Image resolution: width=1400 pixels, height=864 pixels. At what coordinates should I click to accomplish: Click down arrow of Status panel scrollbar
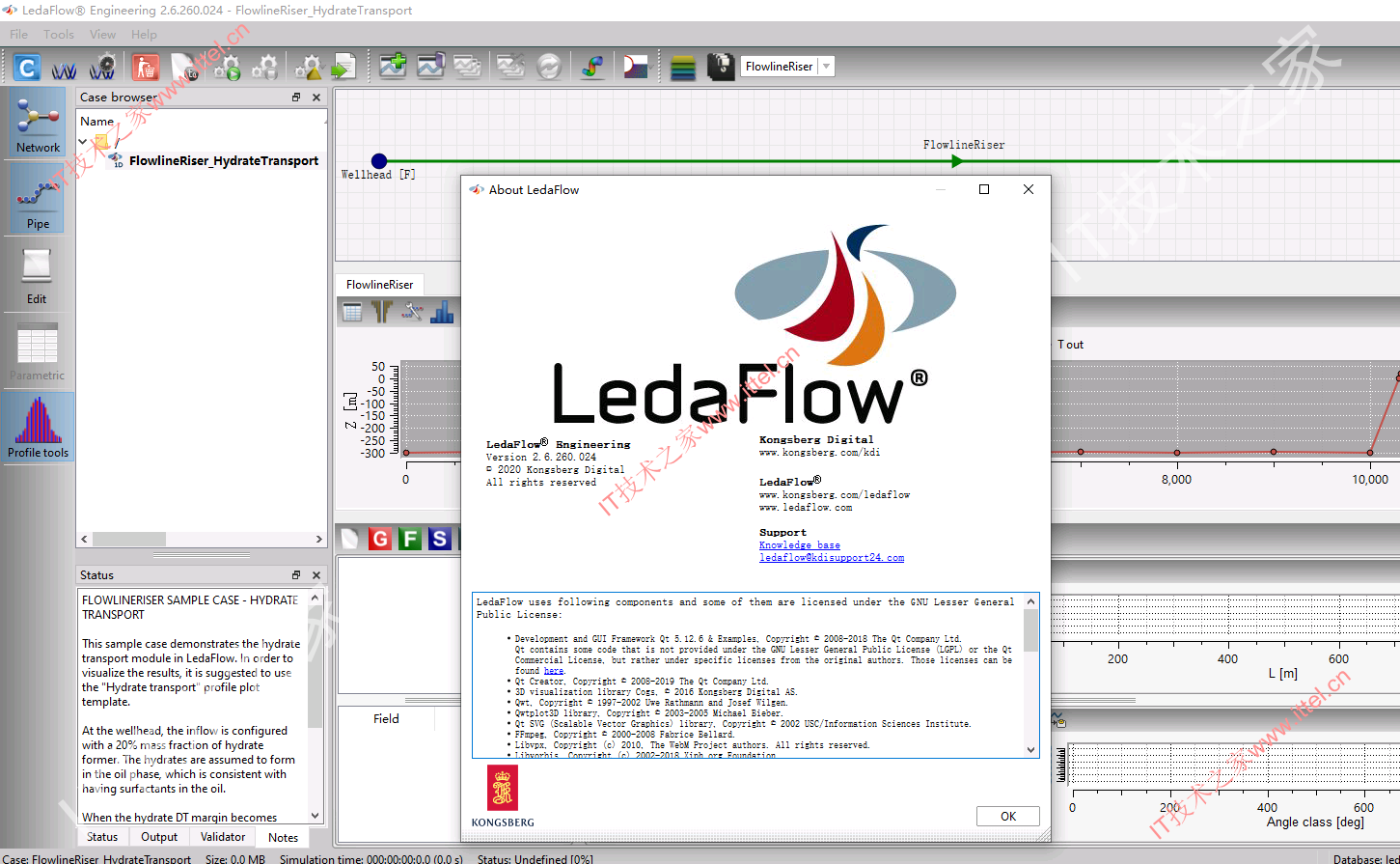(x=315, y=816)
